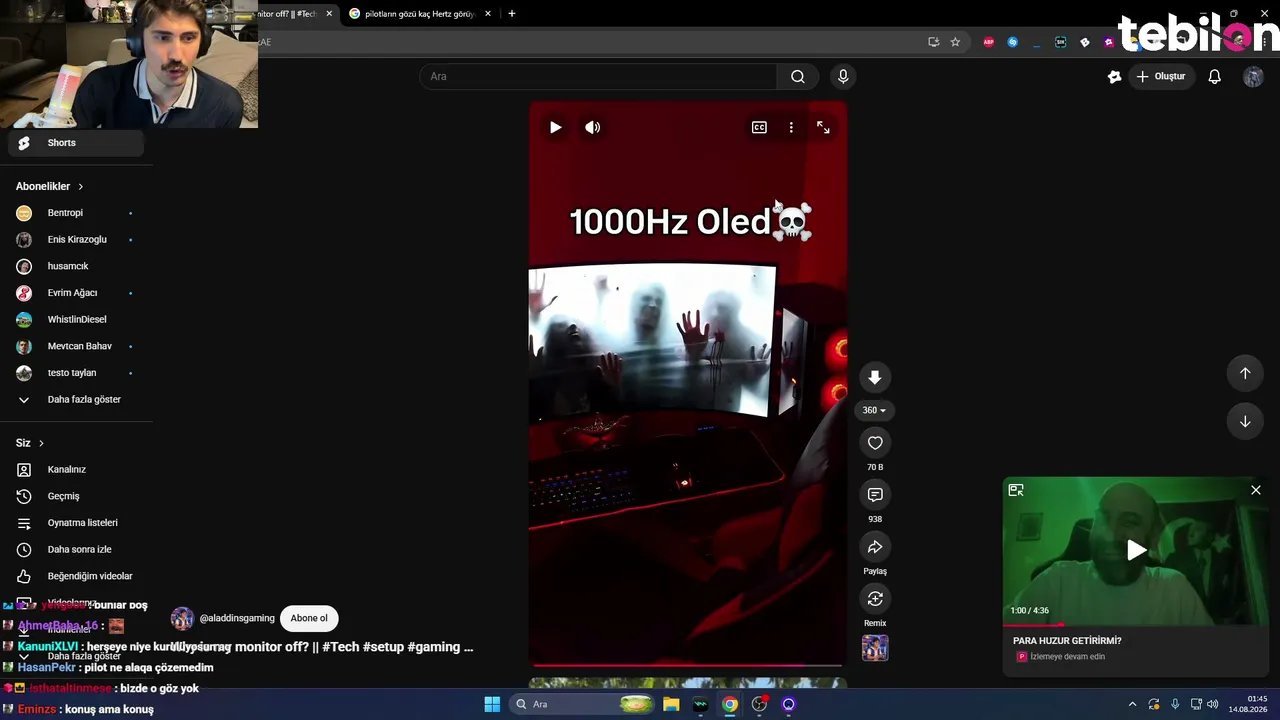Open the ABP extension
Image resolution: width=1280 pixels, height=720 pixels.
click(989, 42)
